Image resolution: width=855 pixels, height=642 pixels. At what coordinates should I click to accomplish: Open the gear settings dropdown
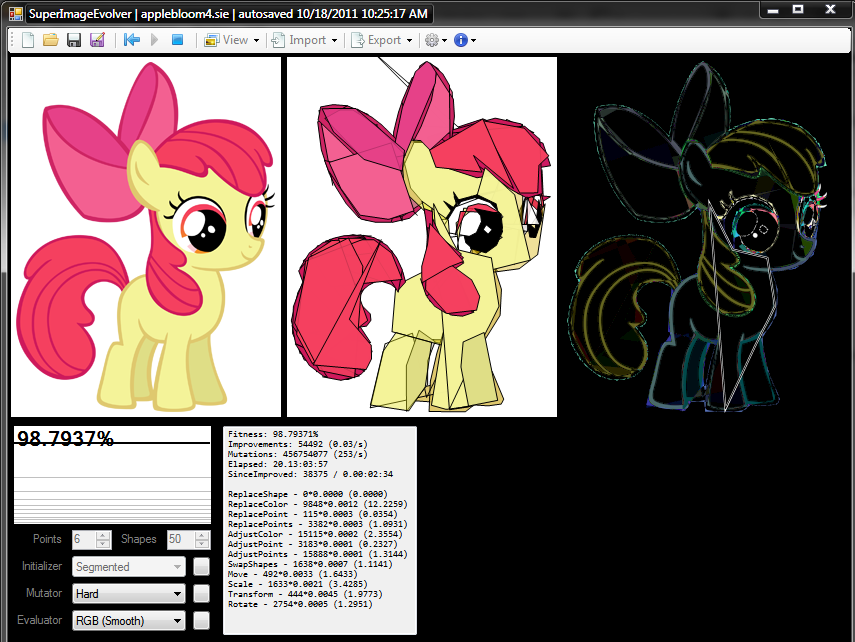click(436, 40)
